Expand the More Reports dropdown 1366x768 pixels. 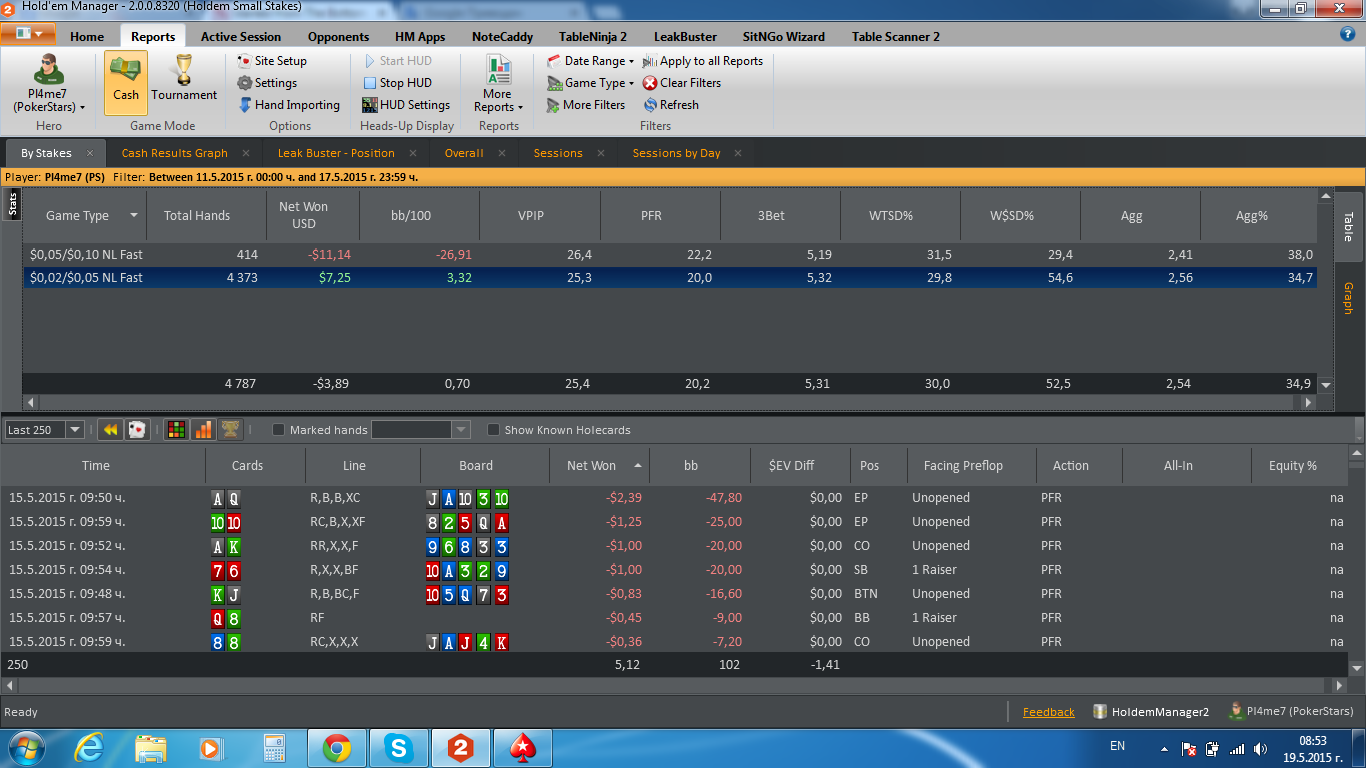point(498,84)
